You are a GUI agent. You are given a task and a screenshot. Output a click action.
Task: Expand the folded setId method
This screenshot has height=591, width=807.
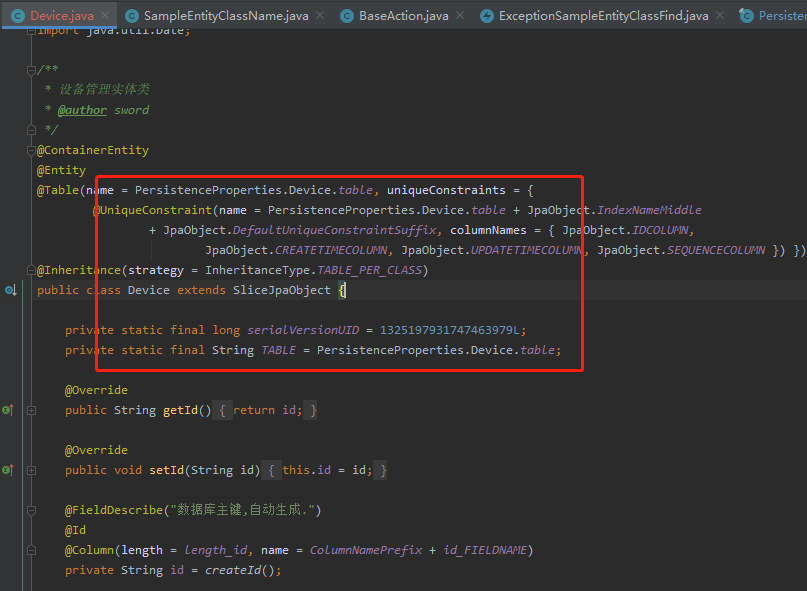click(32, 470)
